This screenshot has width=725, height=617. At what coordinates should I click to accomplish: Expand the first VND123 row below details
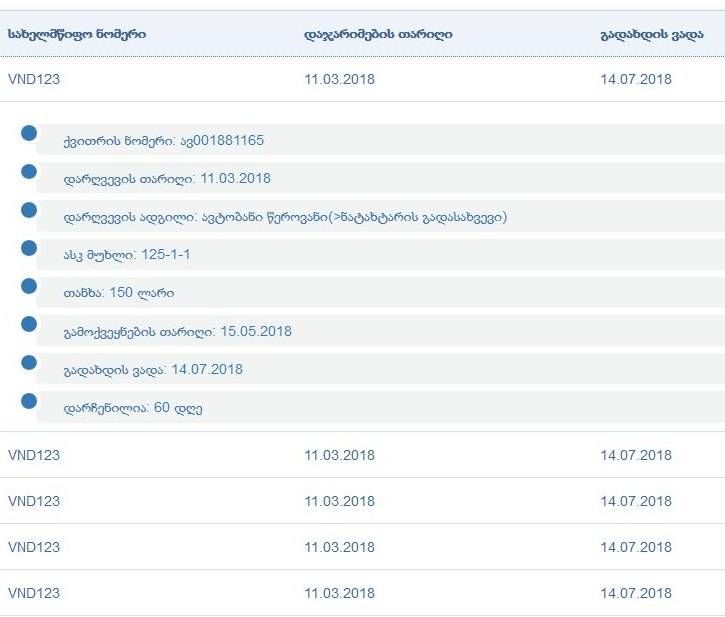[x=34, y=455]
